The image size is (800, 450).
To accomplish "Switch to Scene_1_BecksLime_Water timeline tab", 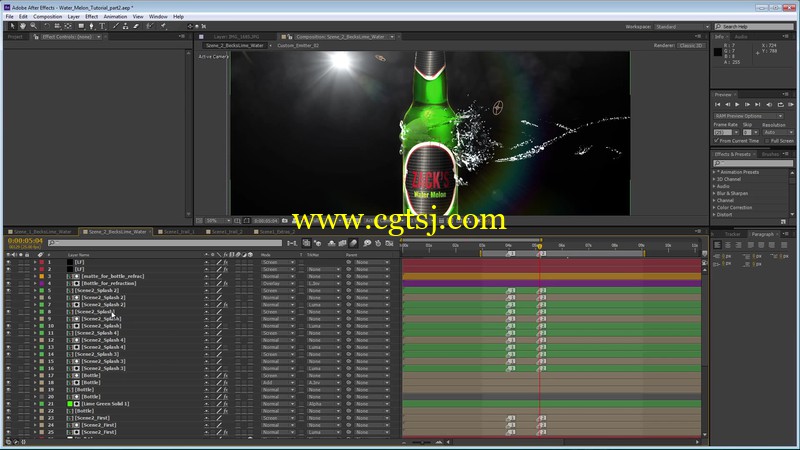I will click(x=42, y=232).
